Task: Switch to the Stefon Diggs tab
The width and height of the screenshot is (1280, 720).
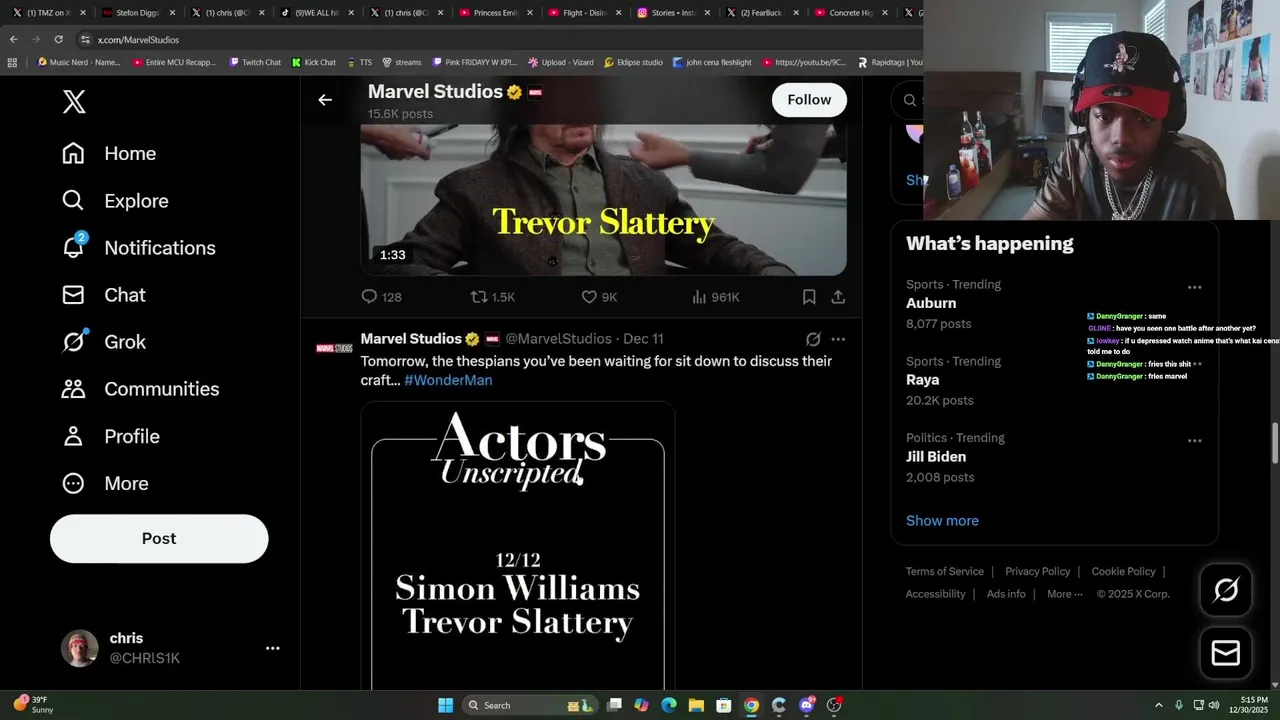Action: click(138, 13)
